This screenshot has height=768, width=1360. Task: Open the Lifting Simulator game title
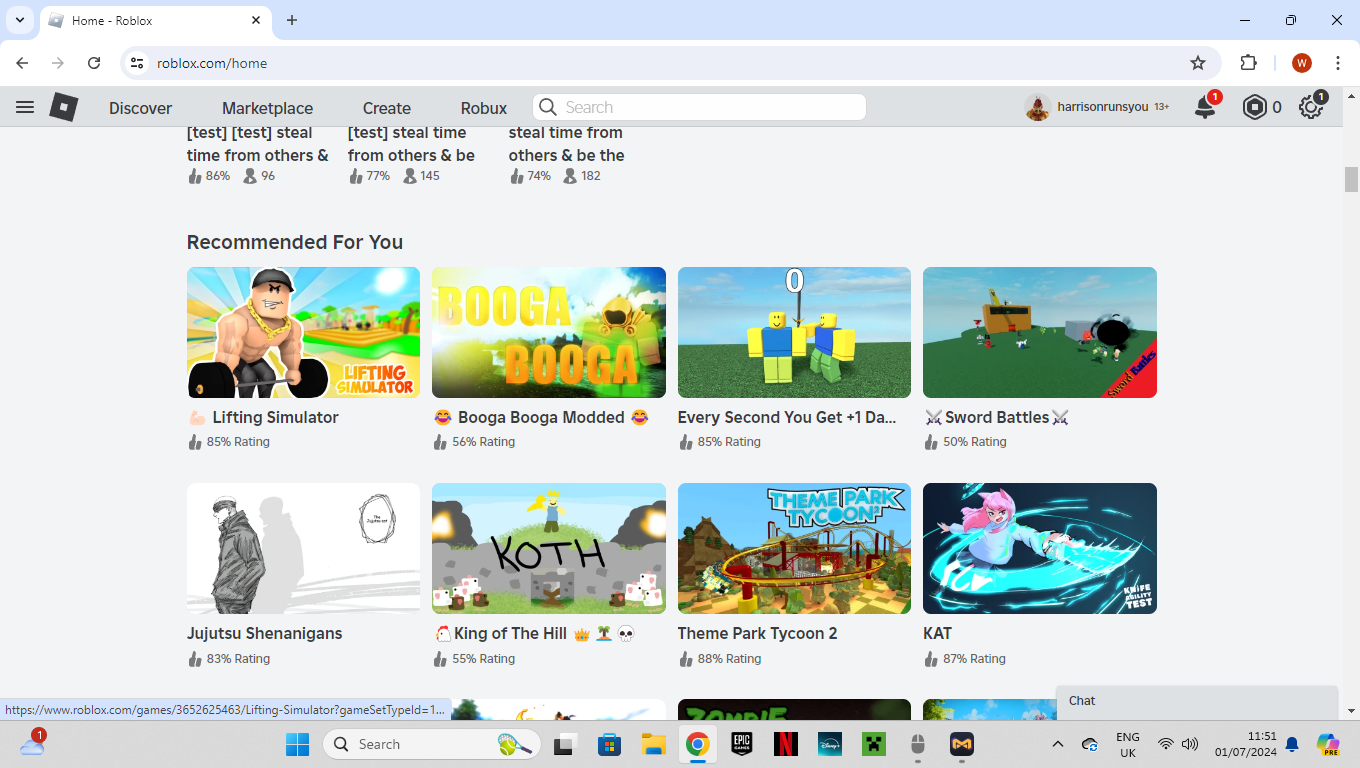pyautogui.click(x=264, y=417)
